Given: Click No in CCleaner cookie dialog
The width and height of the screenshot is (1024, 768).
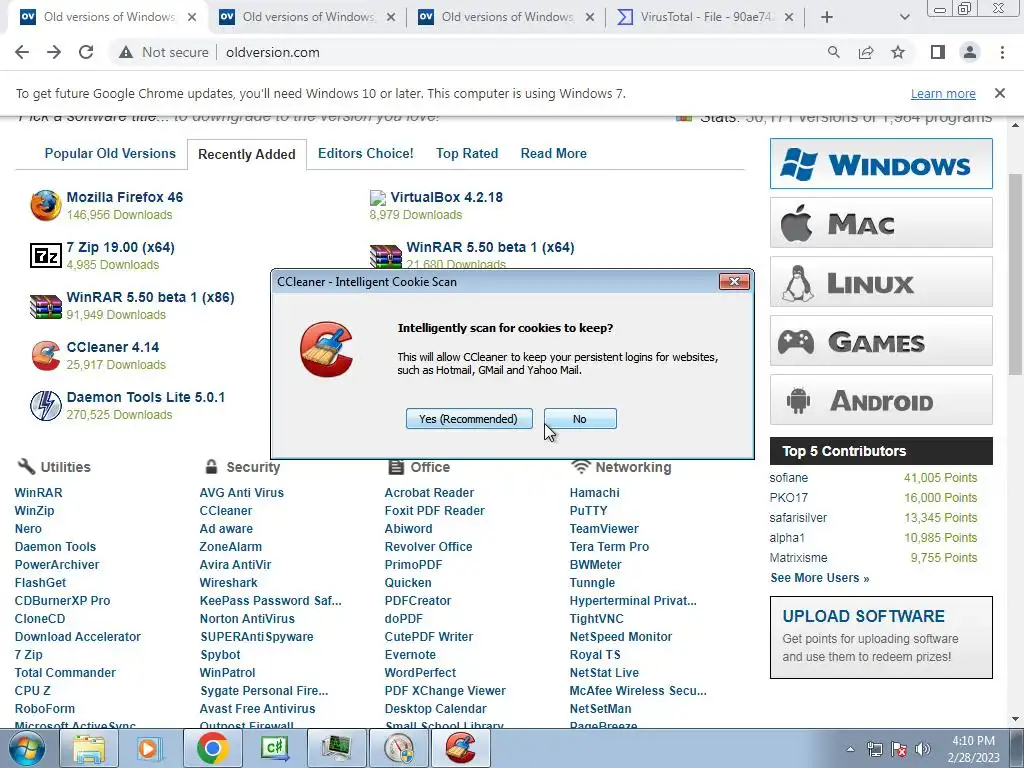Looking at the screenshot, I should 580,419.
